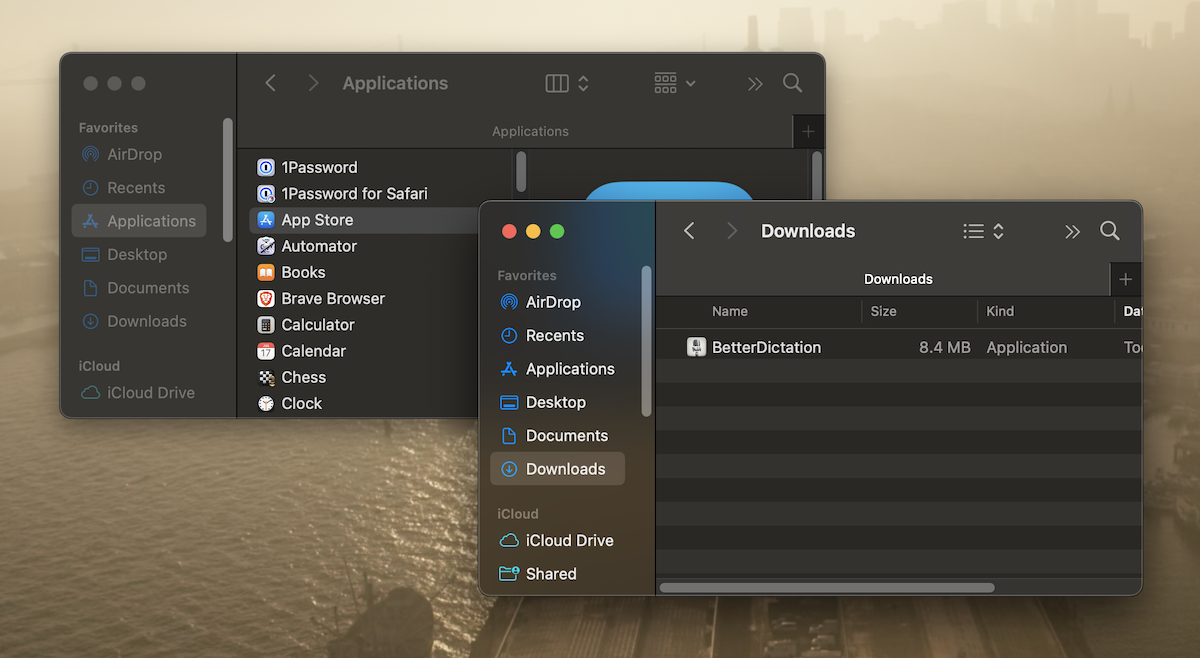Open column view switcher in Applications window

coord(567,83)
